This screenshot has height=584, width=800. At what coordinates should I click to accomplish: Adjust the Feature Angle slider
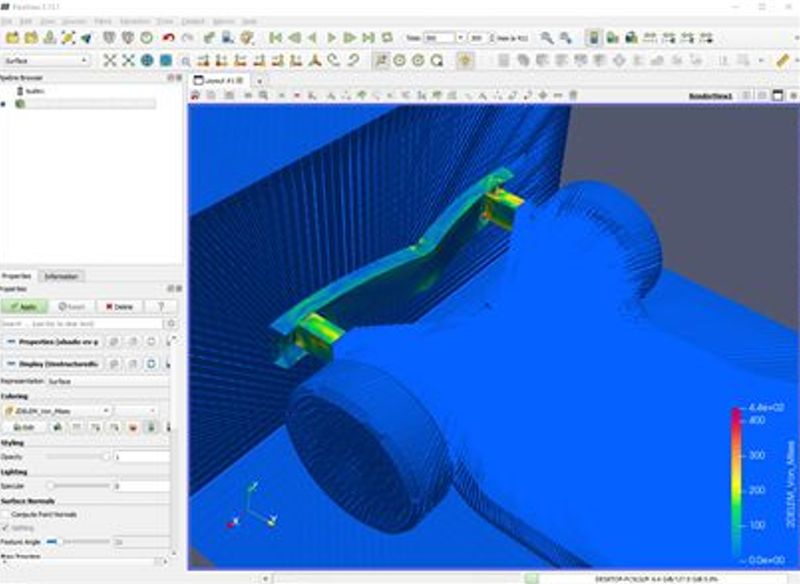tap(78, 542)
